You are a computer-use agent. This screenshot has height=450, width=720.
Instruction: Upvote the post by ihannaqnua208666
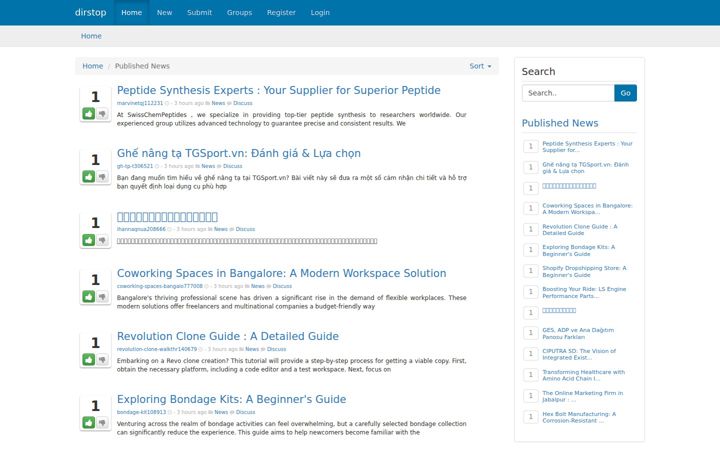(x=89, y=240)
